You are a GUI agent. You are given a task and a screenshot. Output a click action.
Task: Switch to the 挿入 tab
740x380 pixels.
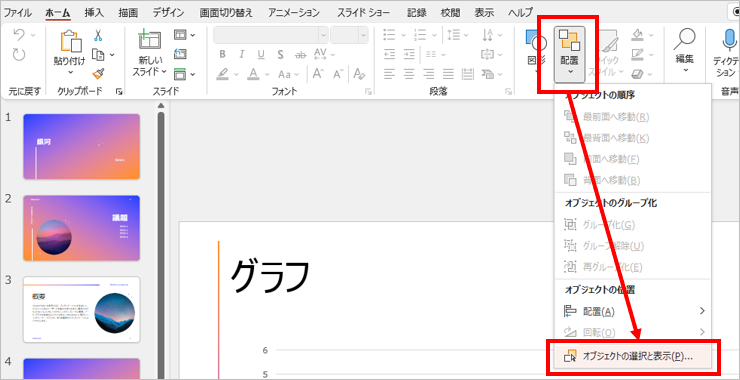coord(94,13)
